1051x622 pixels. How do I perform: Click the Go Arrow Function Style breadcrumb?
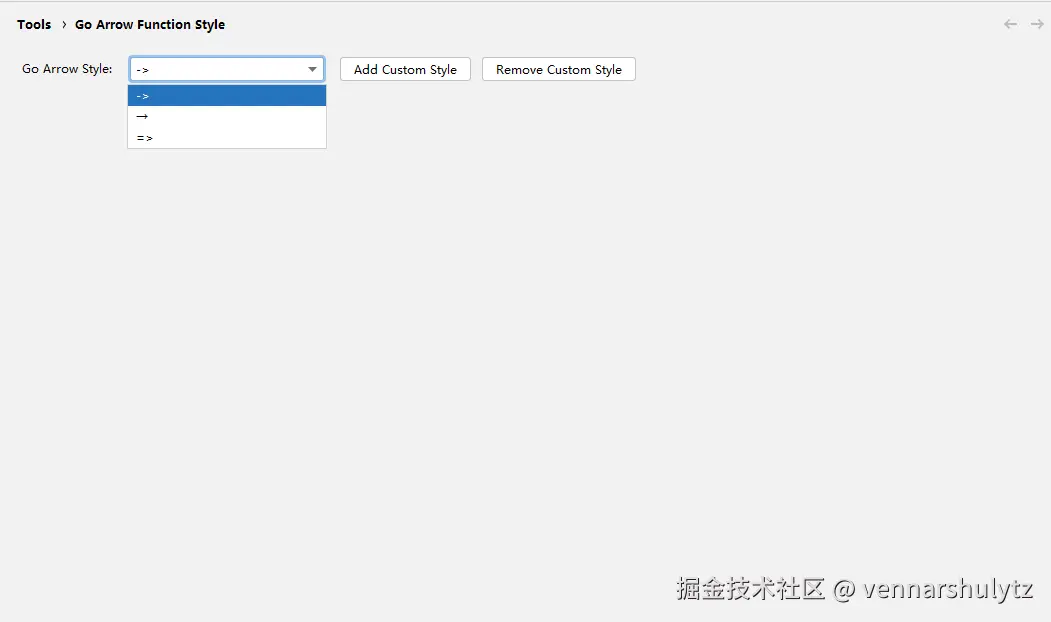[x=150, y=25]
